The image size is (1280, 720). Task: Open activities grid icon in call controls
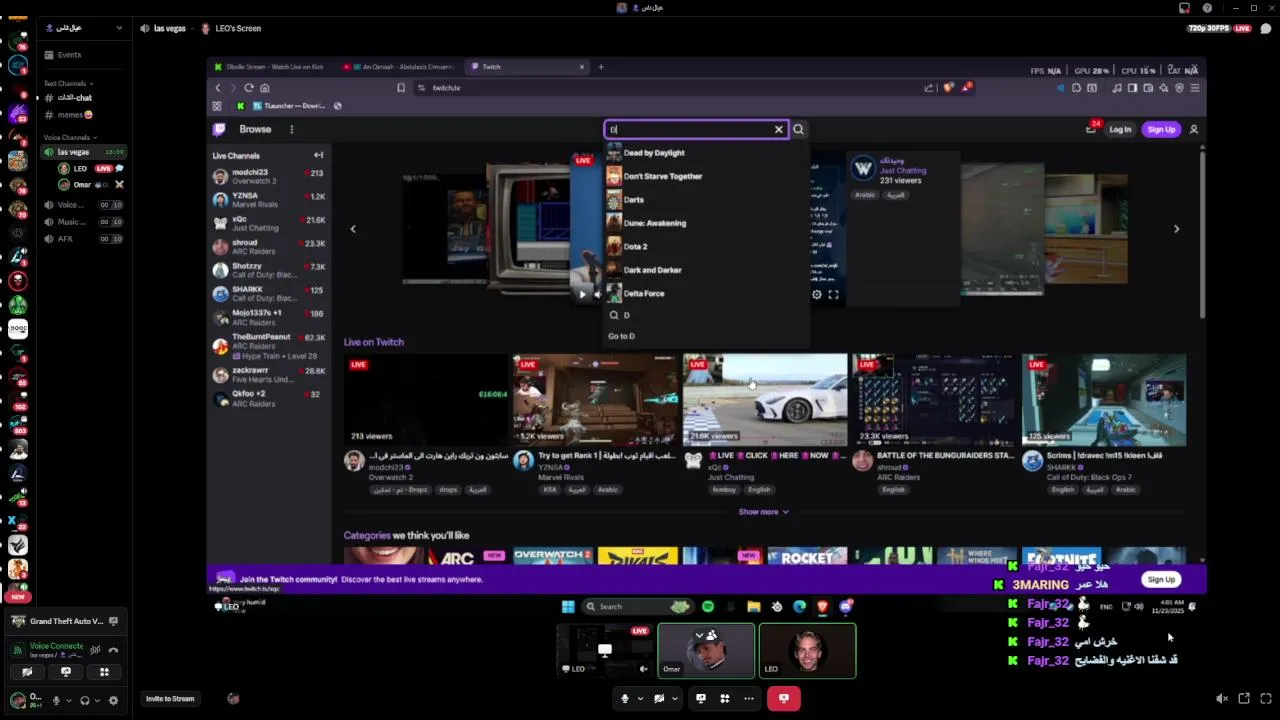725,698
